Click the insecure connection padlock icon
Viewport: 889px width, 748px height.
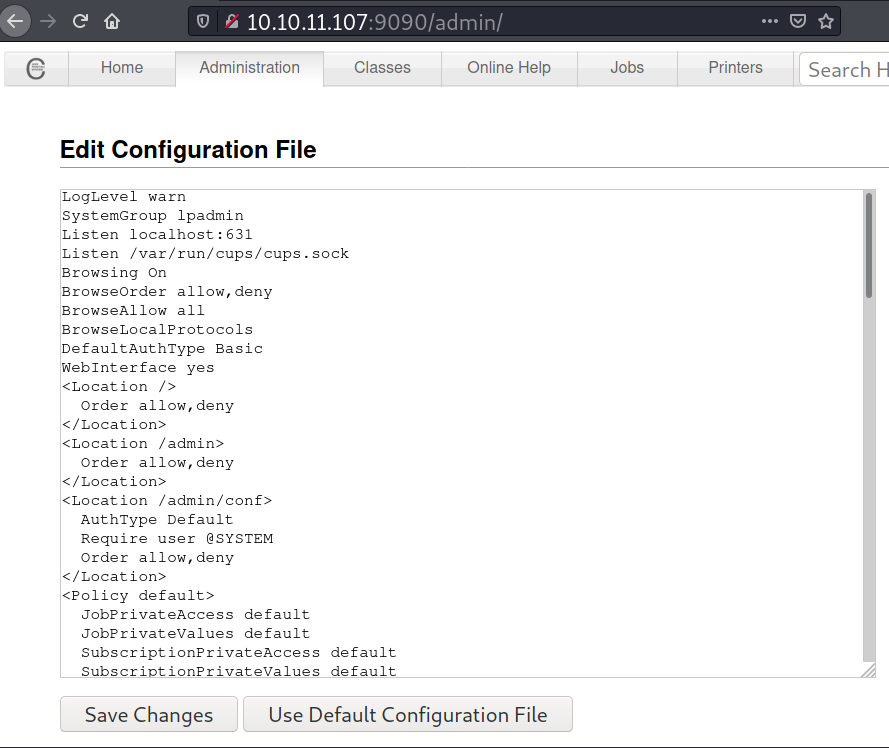[230, 21]
